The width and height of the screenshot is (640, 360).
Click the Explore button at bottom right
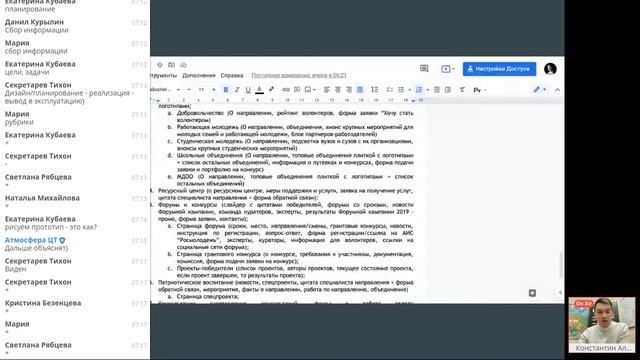532,293
